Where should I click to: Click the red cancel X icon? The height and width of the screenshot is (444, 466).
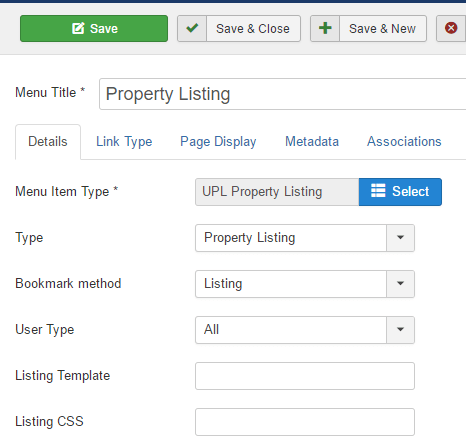[x=451, y=28]
